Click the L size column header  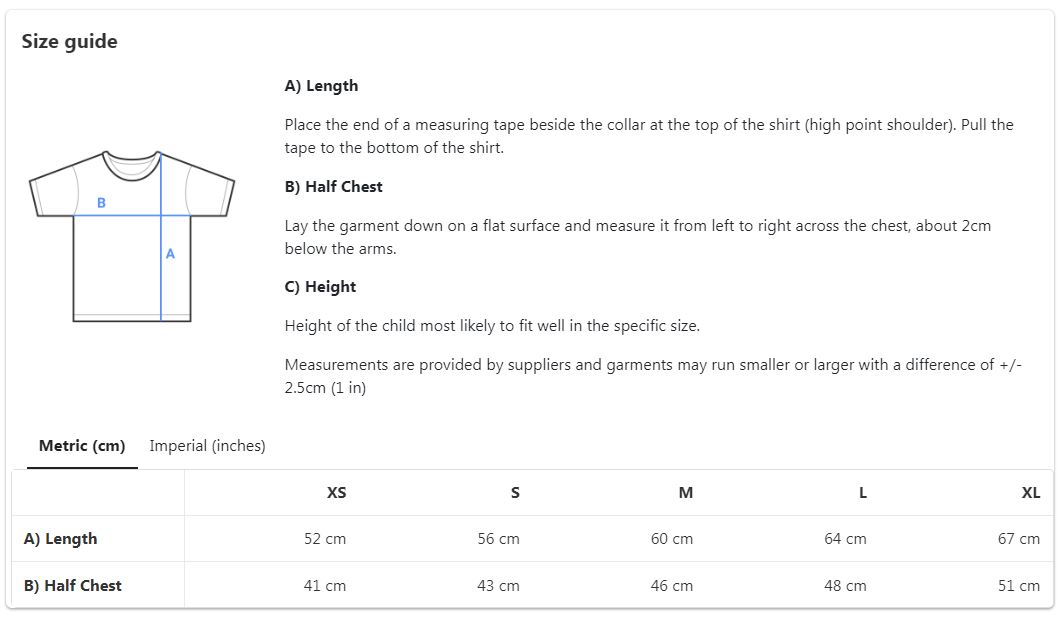point(862,492)
